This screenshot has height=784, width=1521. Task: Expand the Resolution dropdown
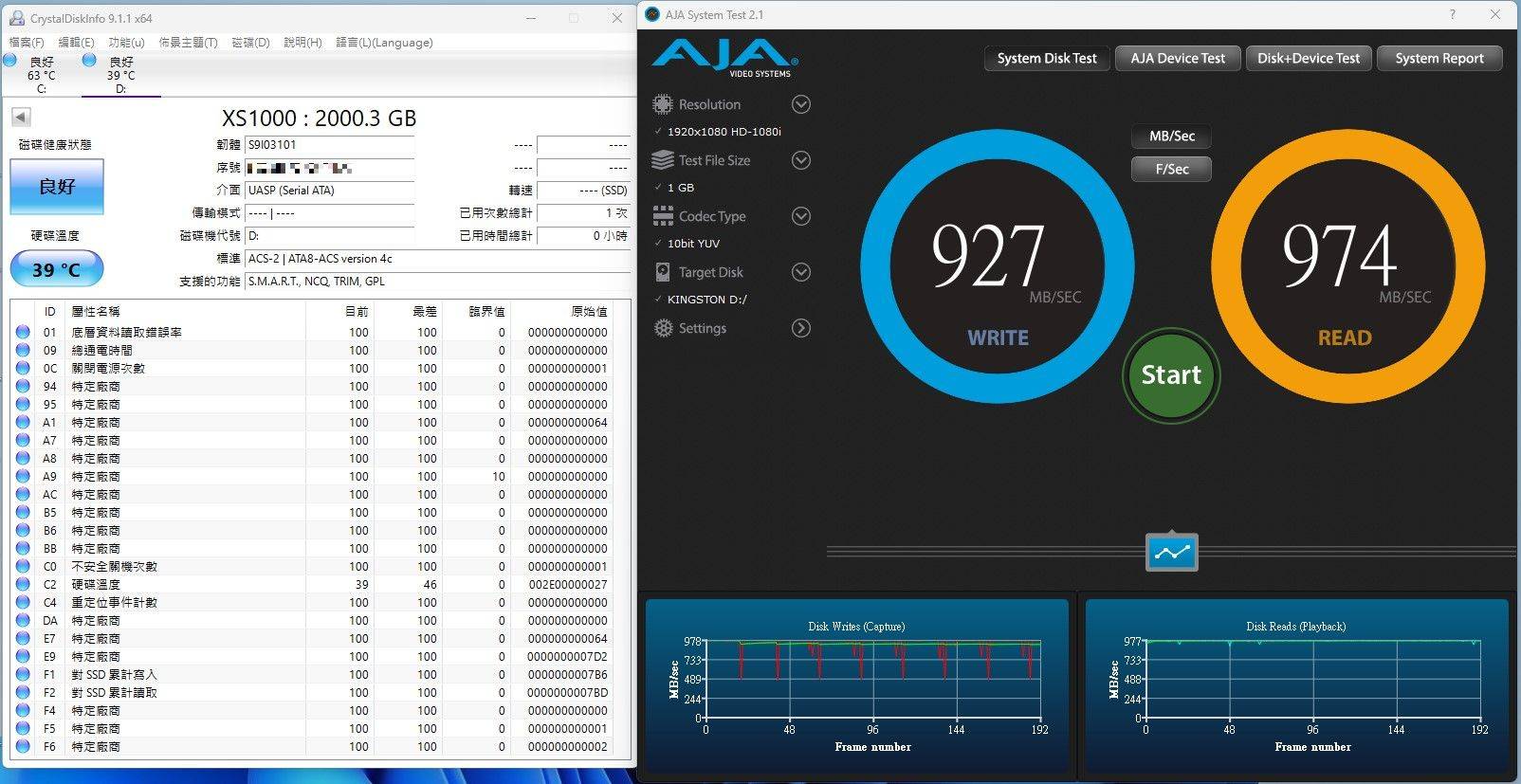[800, 104]
